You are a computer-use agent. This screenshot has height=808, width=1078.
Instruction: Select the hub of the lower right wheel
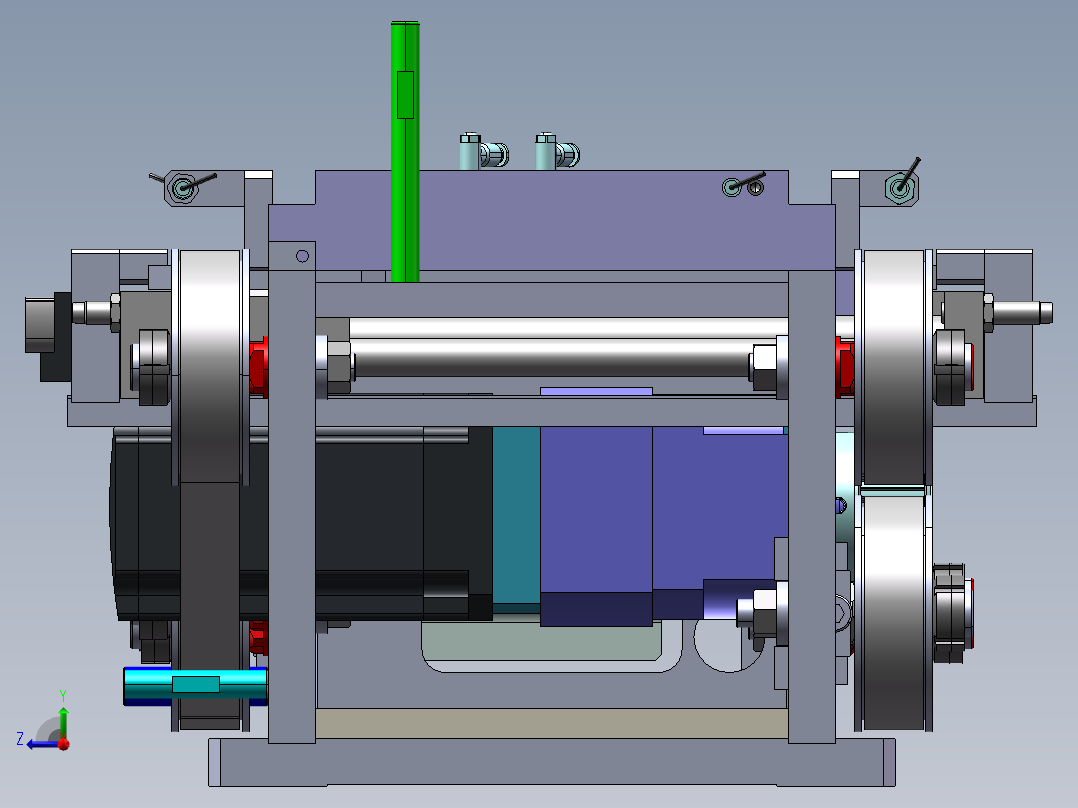pyautogui.click(x=953, y=613)
